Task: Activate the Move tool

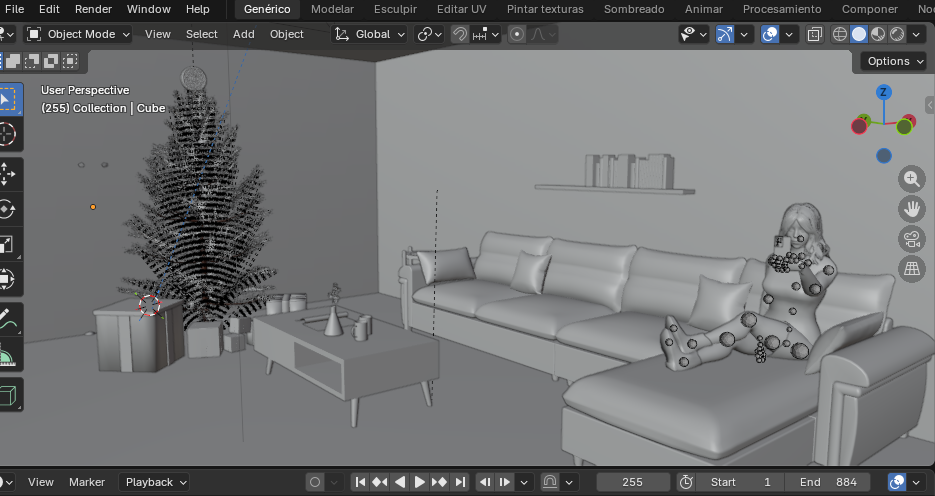Action: (x=8, y=173)
